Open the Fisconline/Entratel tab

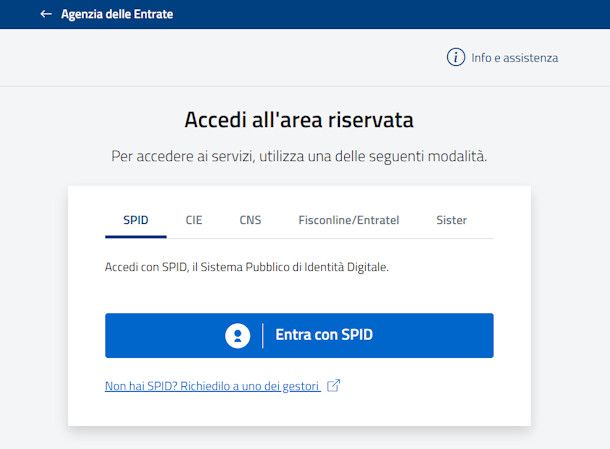pos(349,220)
